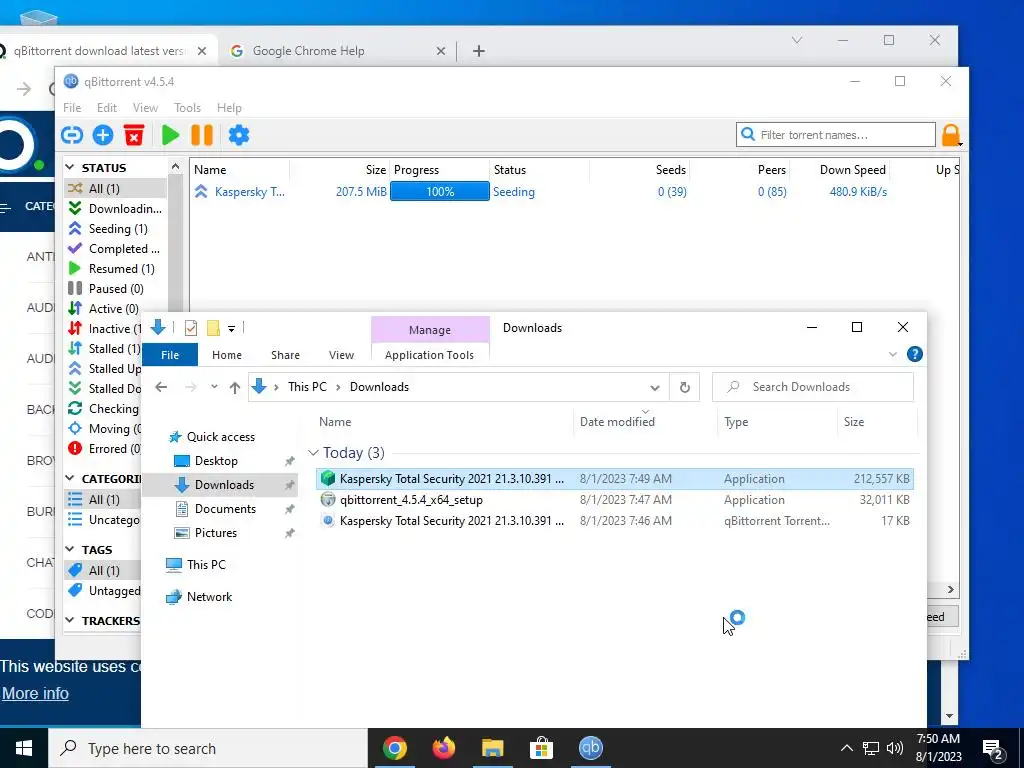Viewport: 1024px width, 768px height.
Task: Click qBittorrent Add torrent link icon
Action: [72, 135]
